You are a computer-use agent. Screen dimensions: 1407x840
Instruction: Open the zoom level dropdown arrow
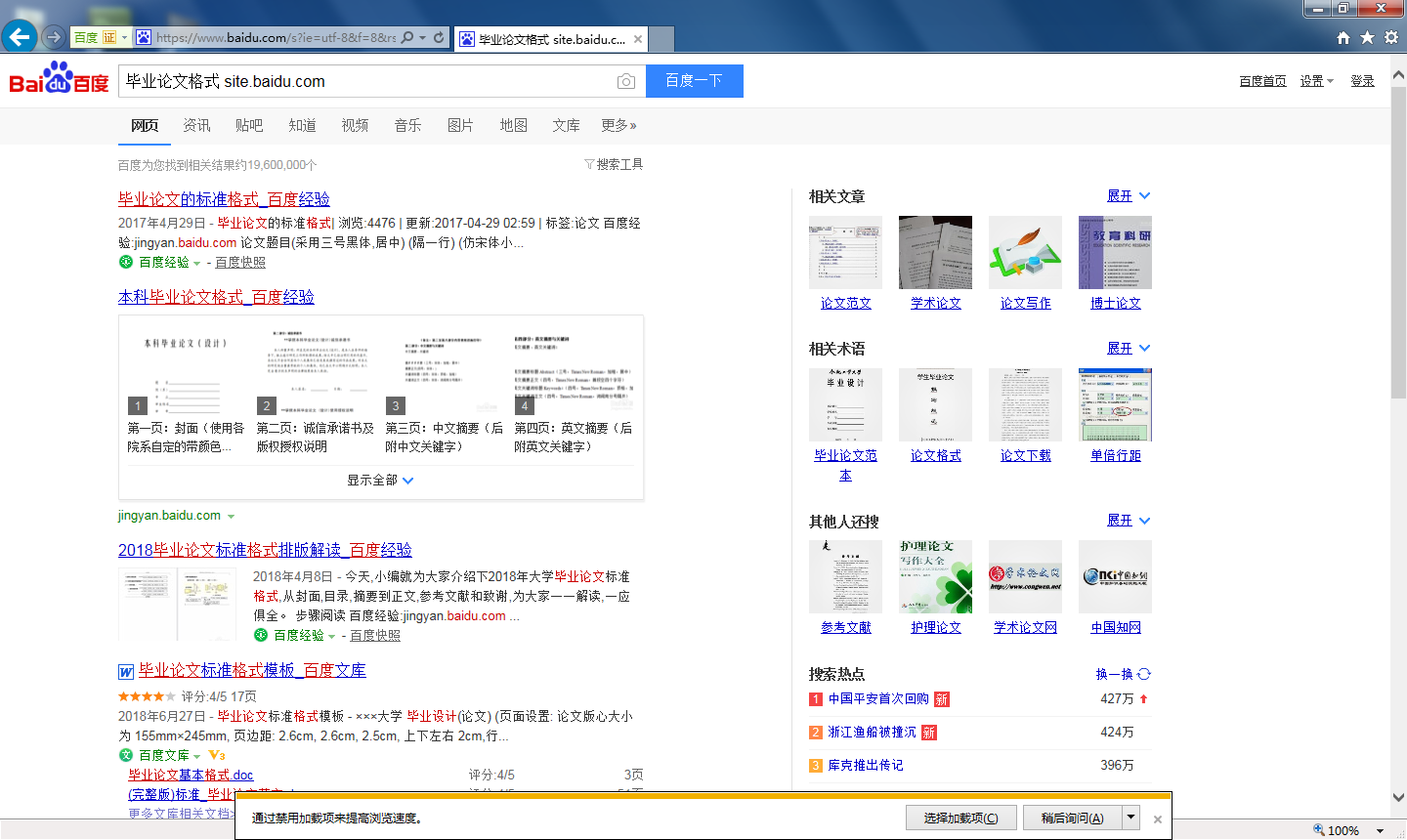[1380, 830]
